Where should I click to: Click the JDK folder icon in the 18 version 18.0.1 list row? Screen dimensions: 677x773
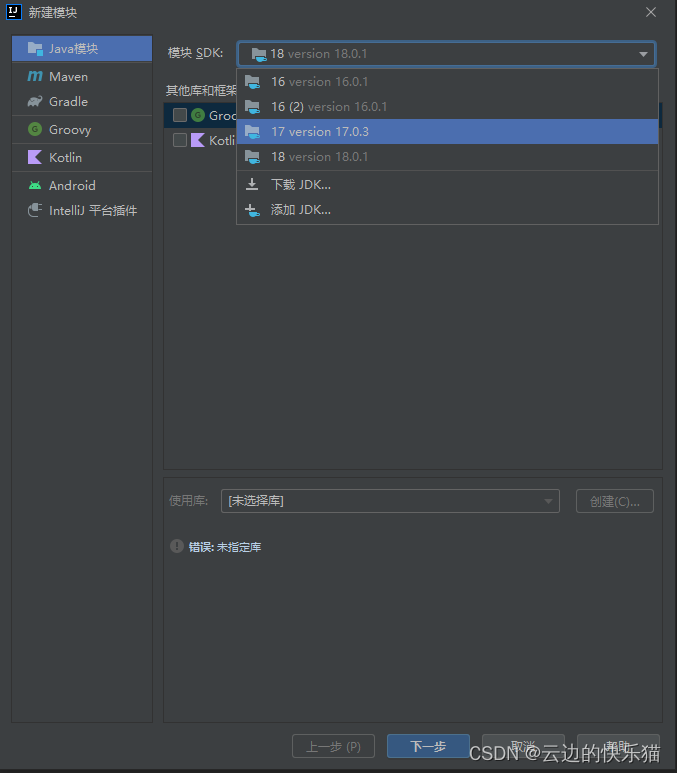pos(252,157)
